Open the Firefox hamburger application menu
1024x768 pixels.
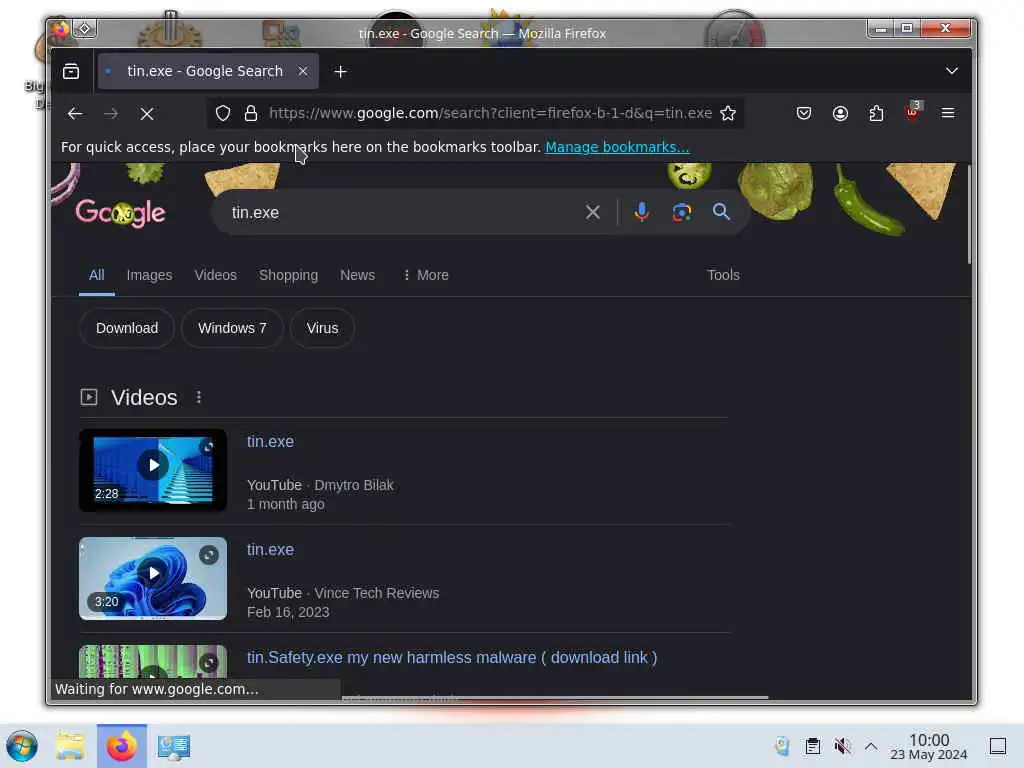tap(948, 114)
